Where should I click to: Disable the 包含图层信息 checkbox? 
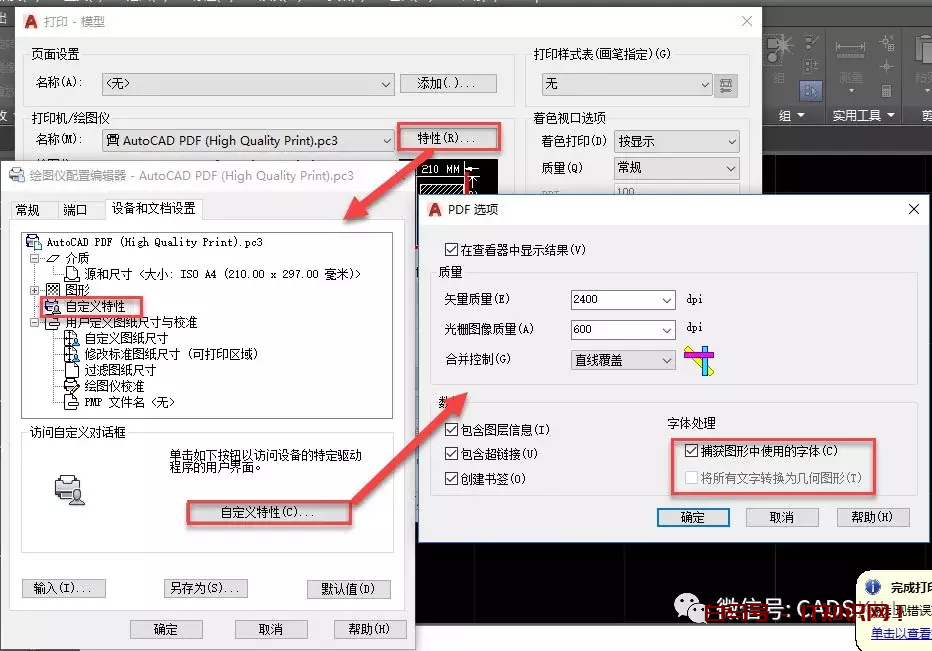pos(451,427)
